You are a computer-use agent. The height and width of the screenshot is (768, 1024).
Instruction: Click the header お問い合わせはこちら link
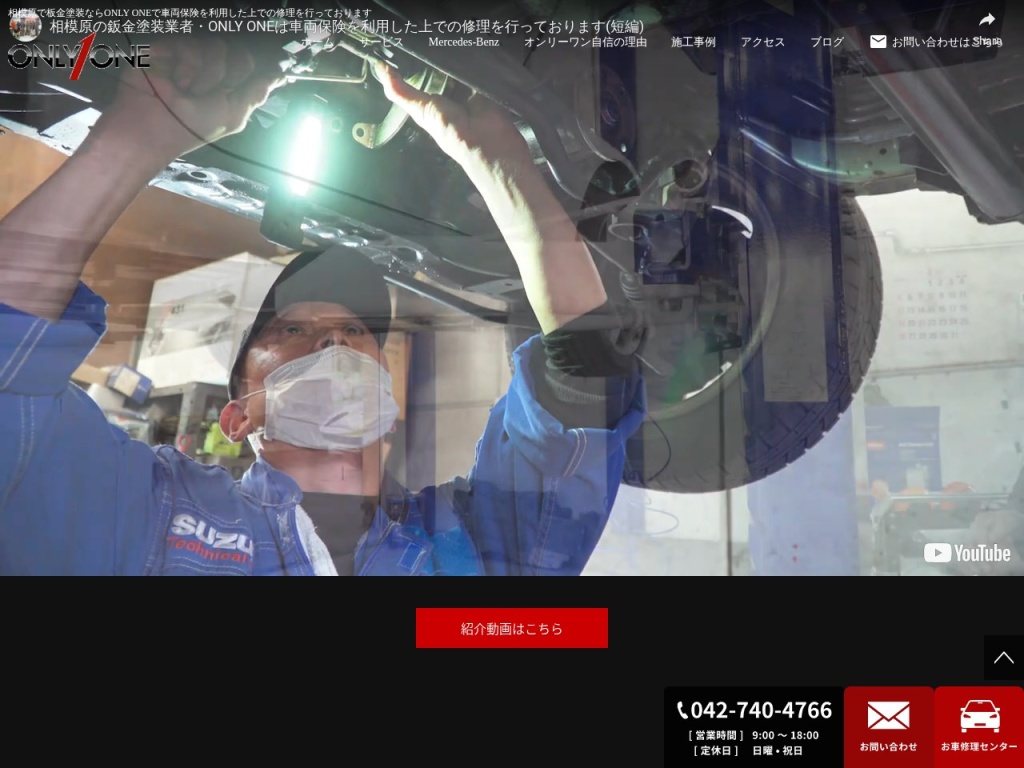(x=935, y=42)
